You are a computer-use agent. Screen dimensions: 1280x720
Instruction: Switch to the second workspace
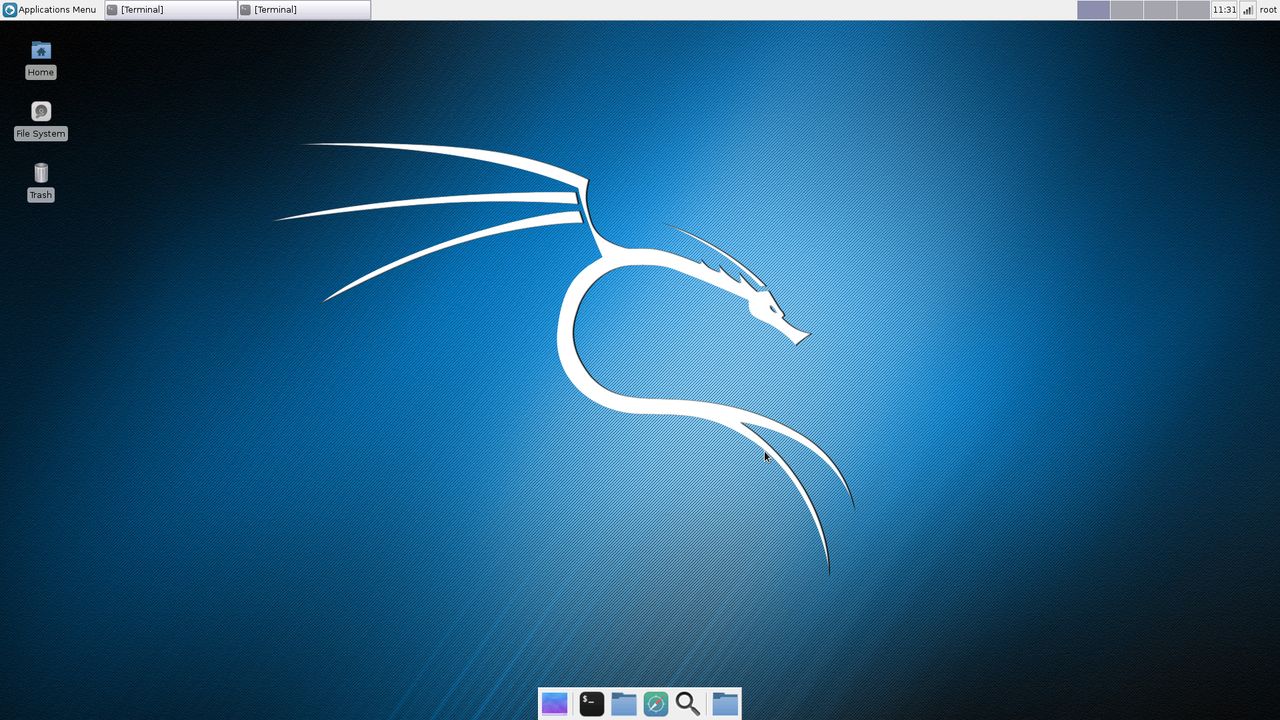(x=1126, y=10)
